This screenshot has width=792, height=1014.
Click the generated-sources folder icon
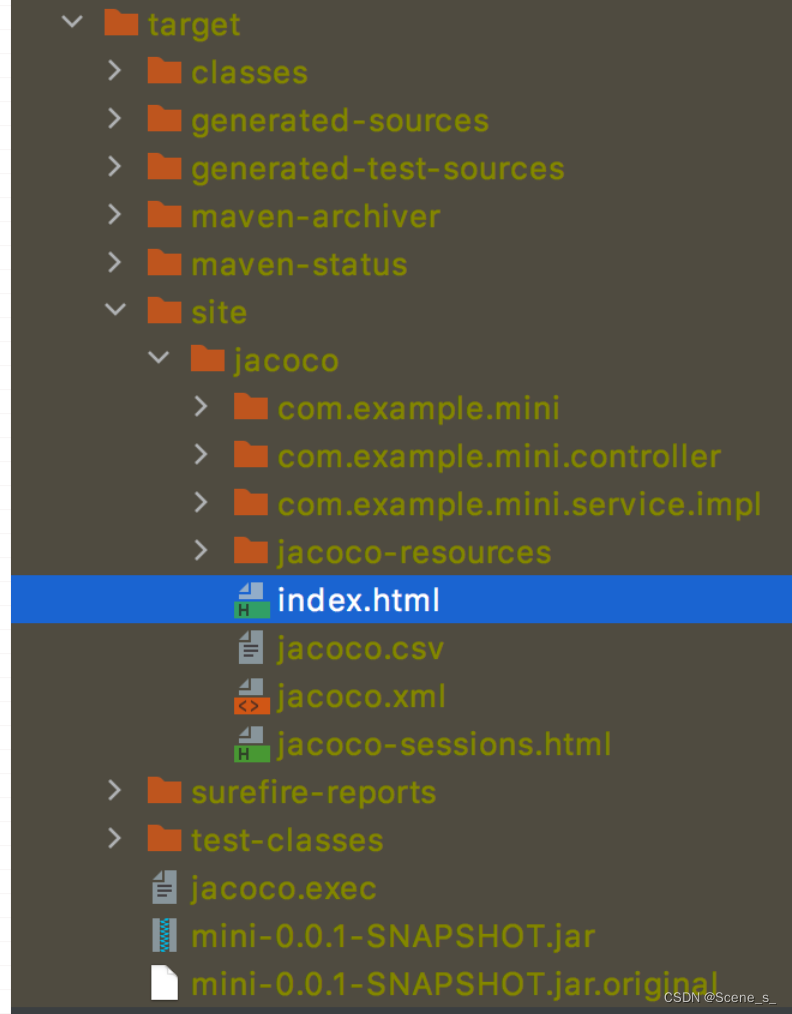click(164, 118)
